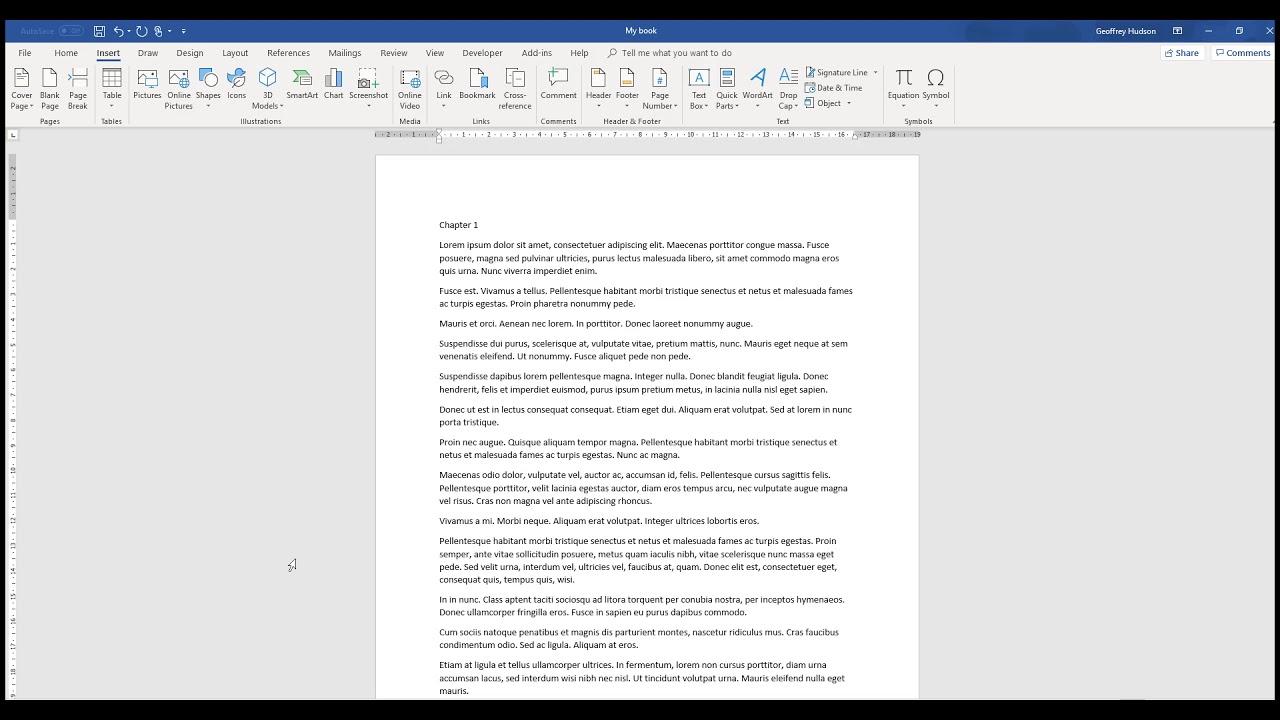Open the File tab

(x=25, y=53)
